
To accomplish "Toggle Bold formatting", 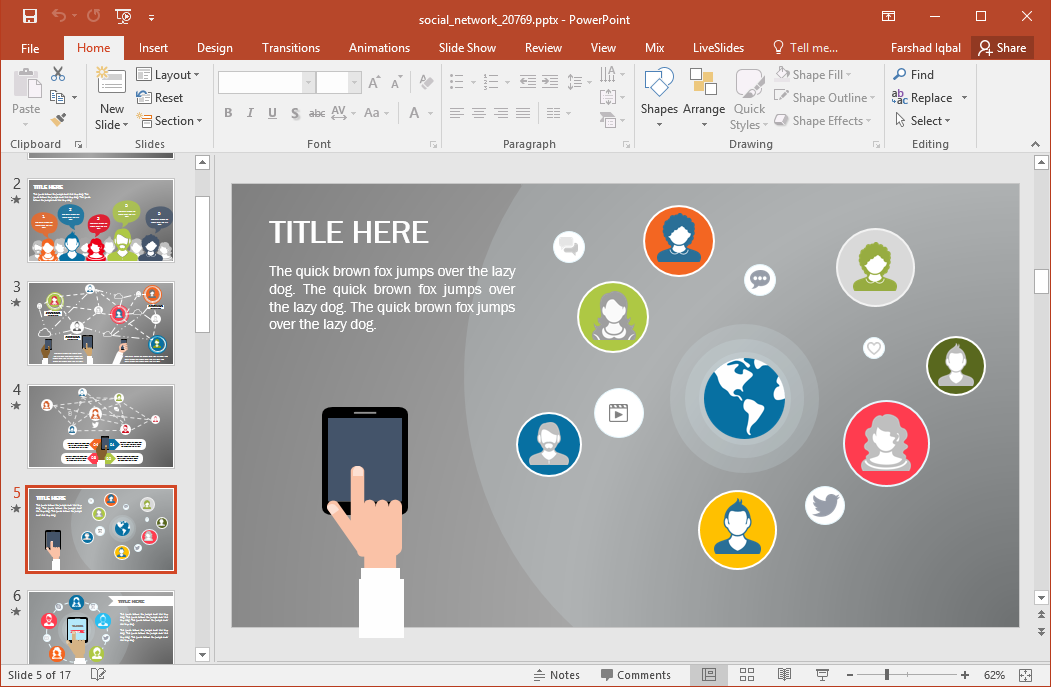I will [228, 113].
